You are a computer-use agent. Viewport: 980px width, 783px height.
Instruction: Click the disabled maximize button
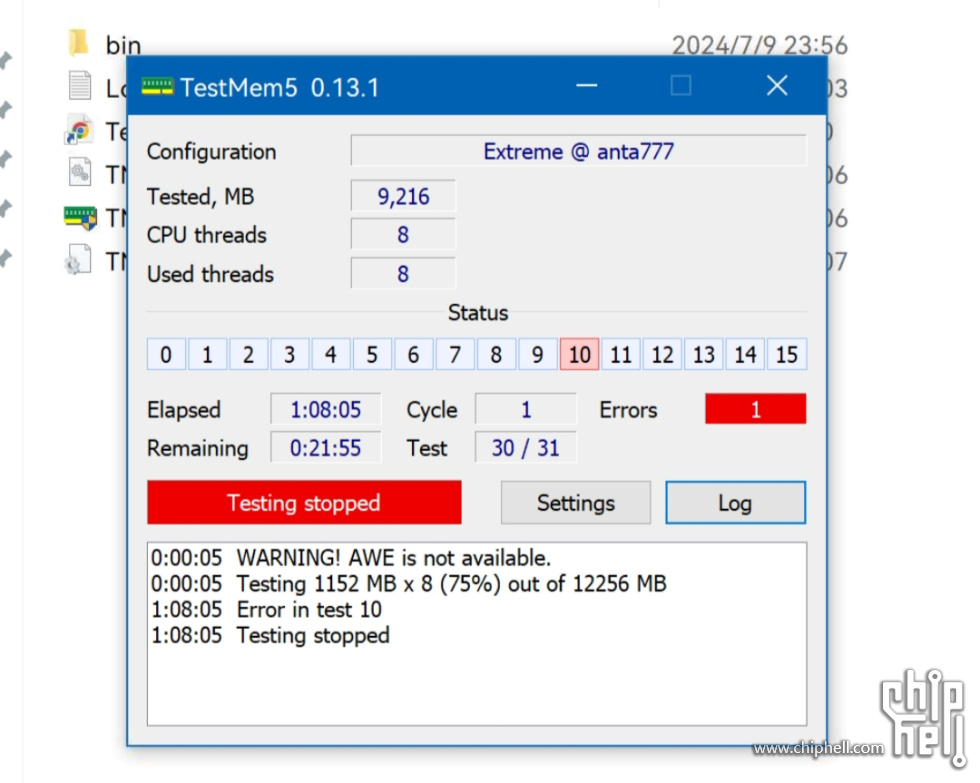coord(681,86)
